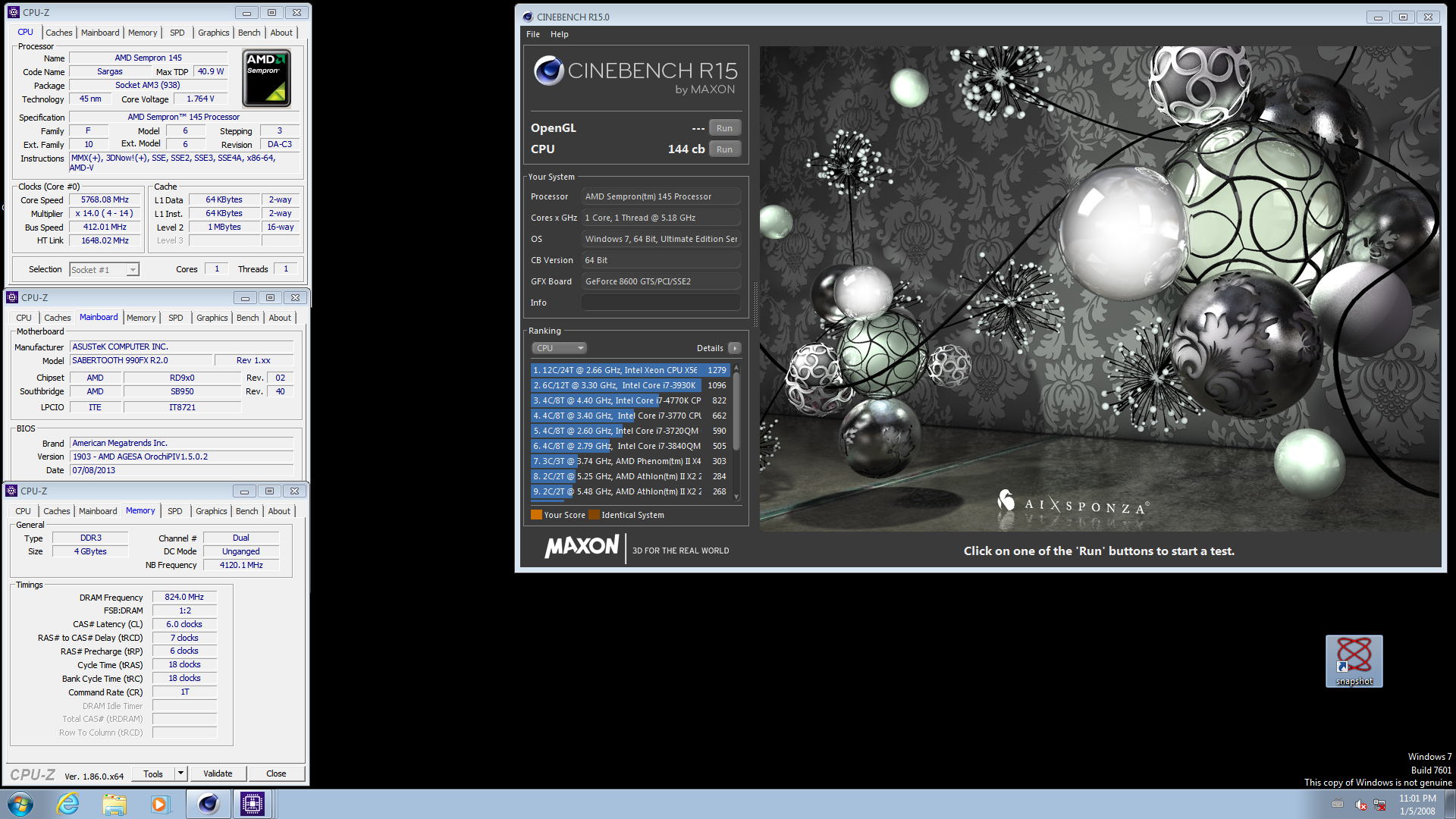The height and width of the screenshot is (819, 1456).
Task: Select ranking row Intel Xeon CPU X5 1279
Action: (629, 370)
